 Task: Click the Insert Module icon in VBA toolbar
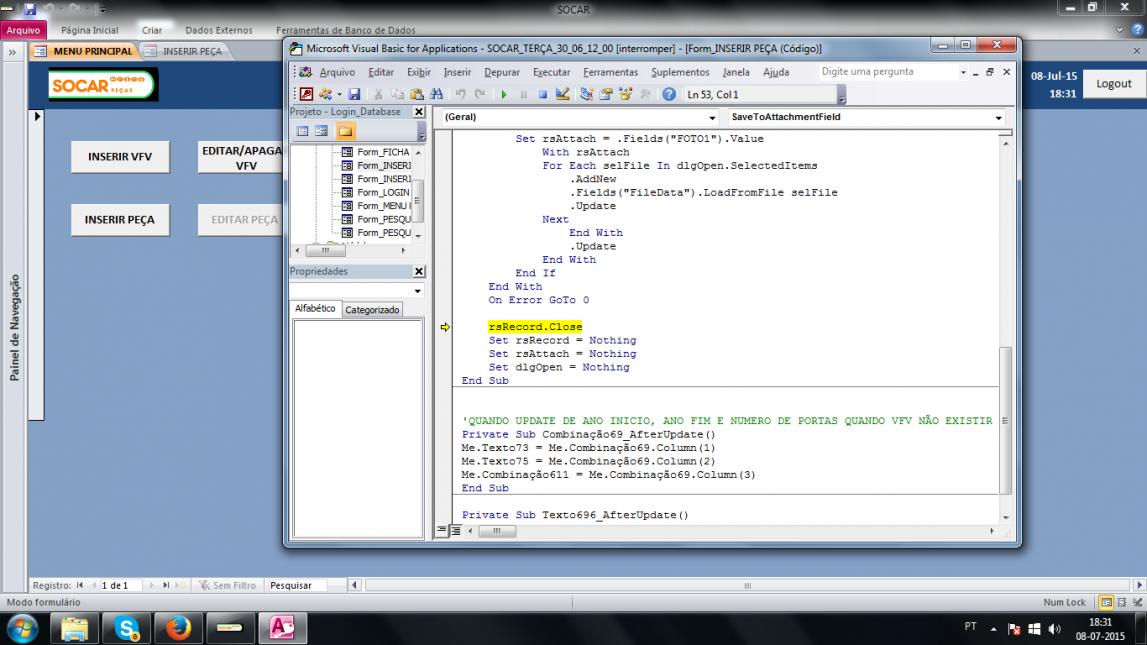[x=326, y=94]
